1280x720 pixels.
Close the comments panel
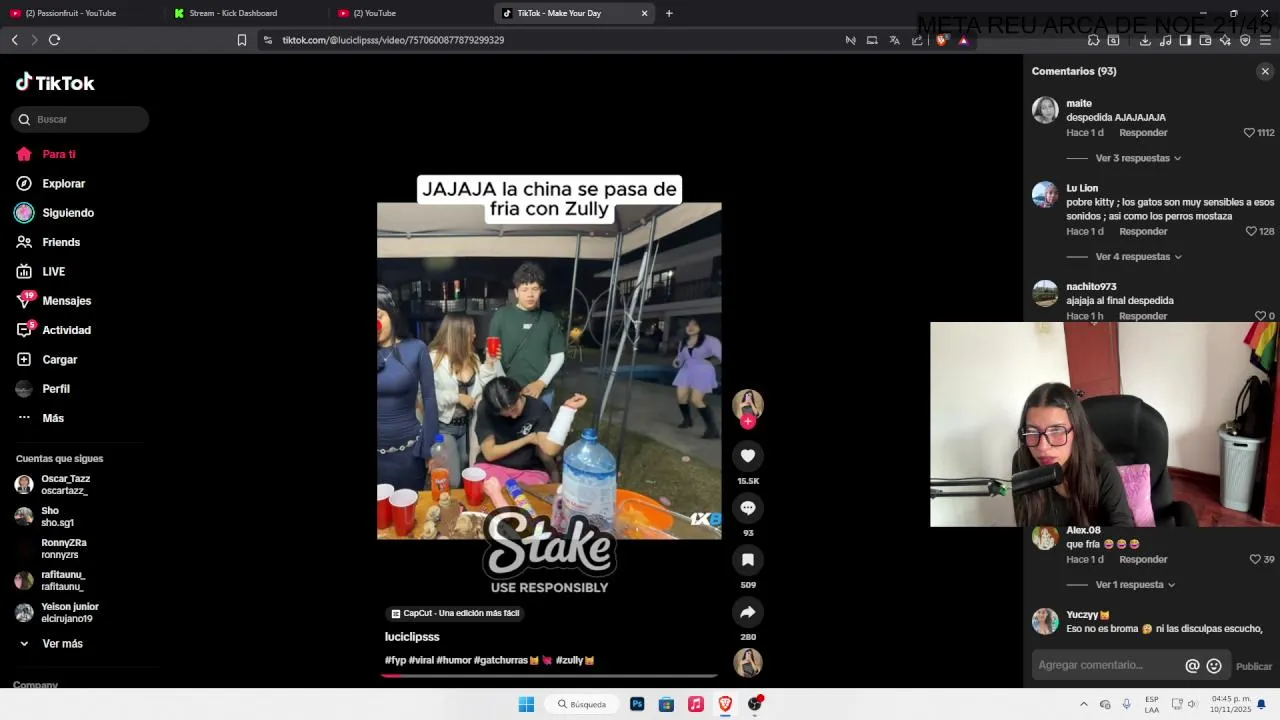click(1265, 71)
